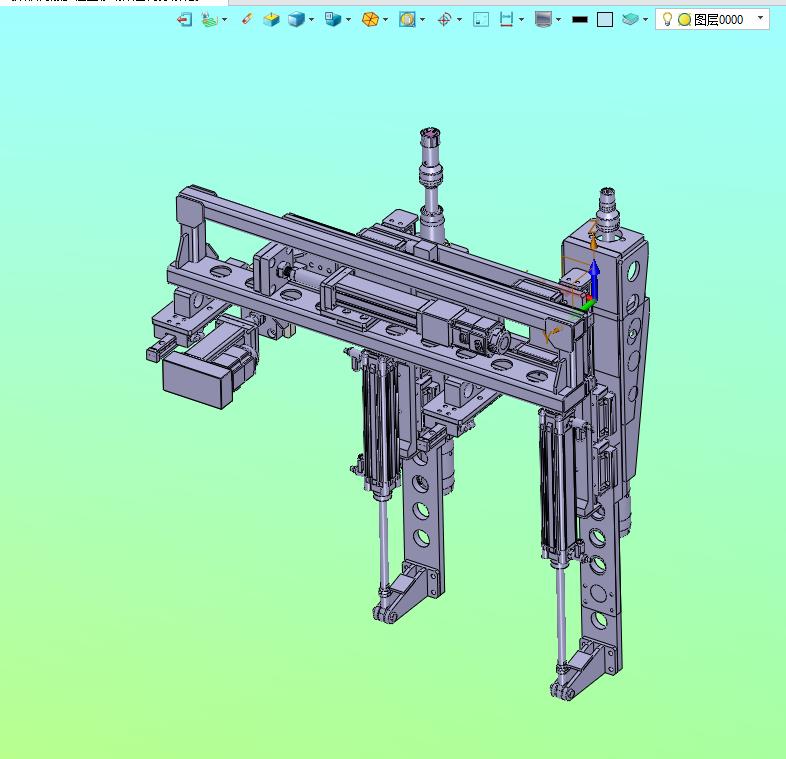
Task: Open the view orientation dropdown arrow
Action: (348, 20)
